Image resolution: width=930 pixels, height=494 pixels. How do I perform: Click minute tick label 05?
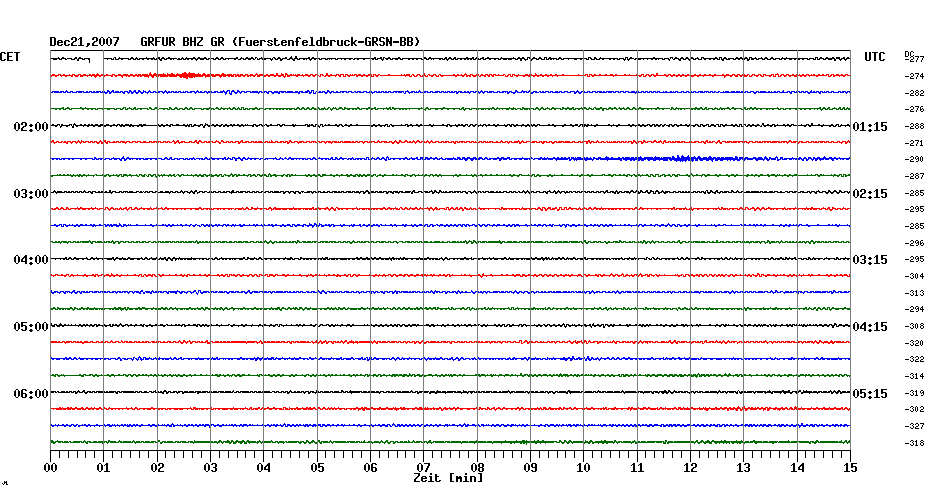pos(317,468)
